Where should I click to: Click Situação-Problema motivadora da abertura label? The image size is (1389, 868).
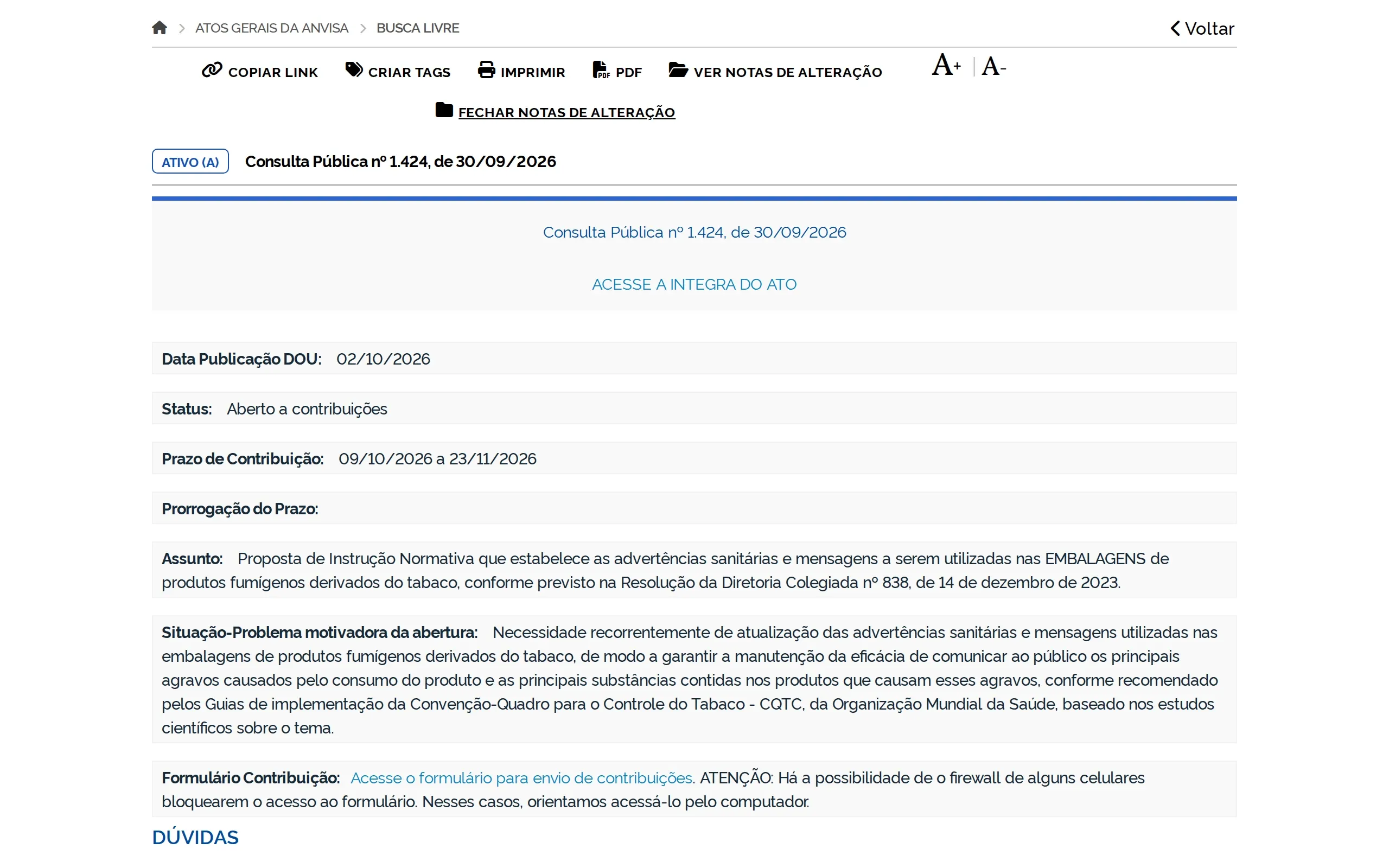click(x=319, y=633)
